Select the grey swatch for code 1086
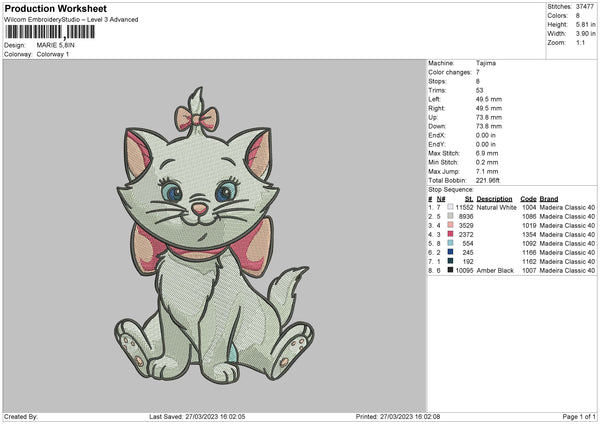The image size is (600, 424). [x=450, y=216]
